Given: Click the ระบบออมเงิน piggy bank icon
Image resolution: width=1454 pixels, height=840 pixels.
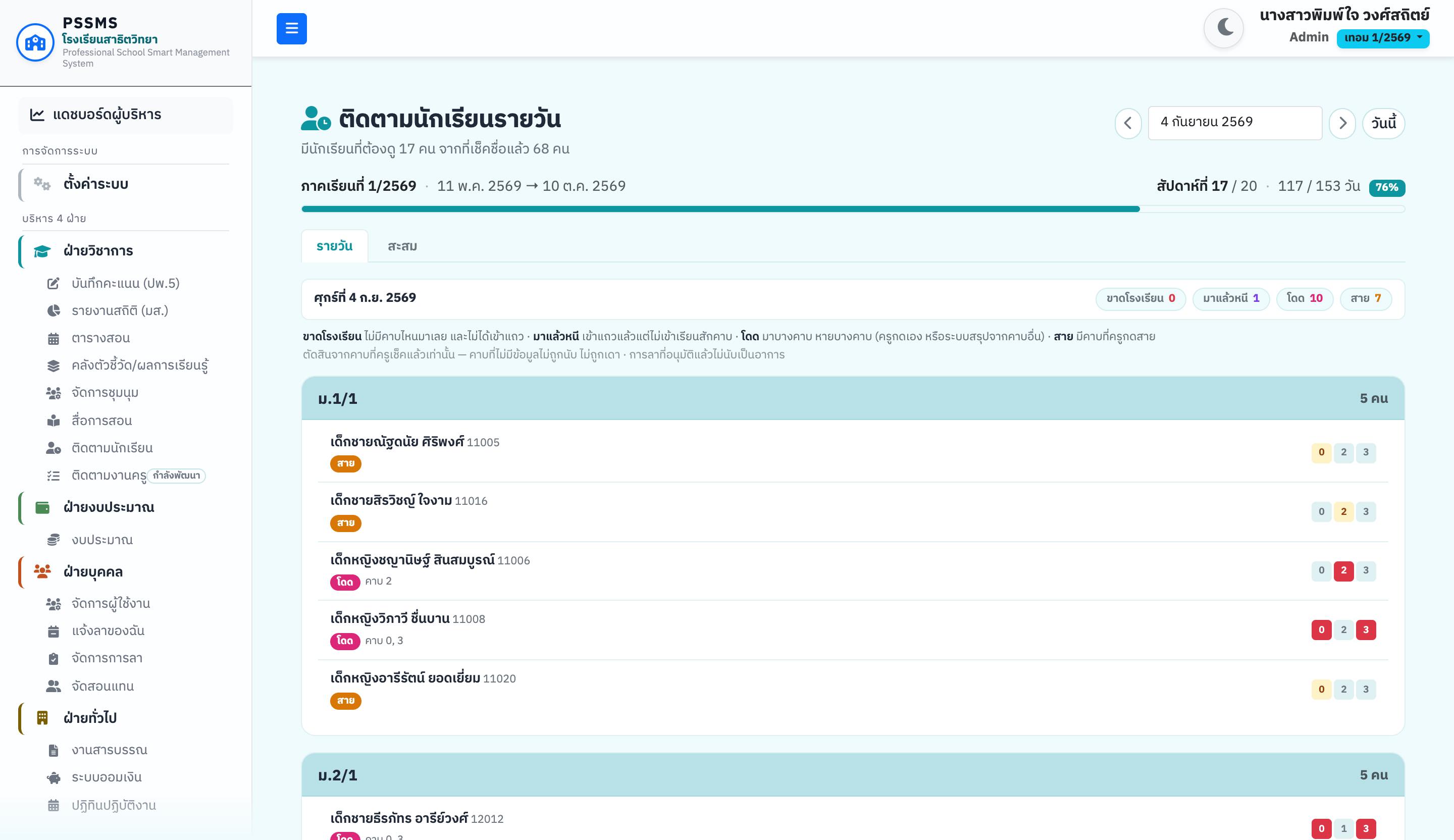Looking at the screenshot, I should coord(53,778).
